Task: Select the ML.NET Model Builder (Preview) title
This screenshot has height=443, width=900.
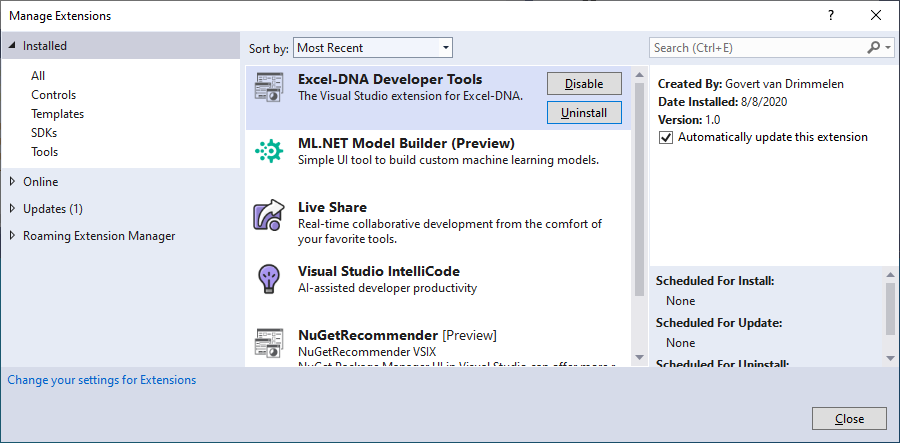Action: coord(406,143)
